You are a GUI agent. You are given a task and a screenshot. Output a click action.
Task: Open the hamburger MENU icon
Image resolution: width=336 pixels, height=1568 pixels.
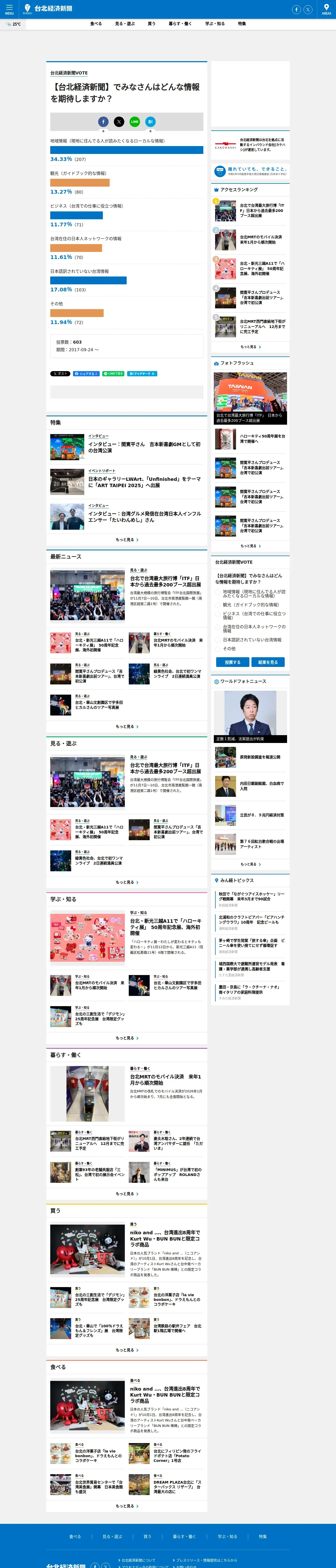pos(9,9)
